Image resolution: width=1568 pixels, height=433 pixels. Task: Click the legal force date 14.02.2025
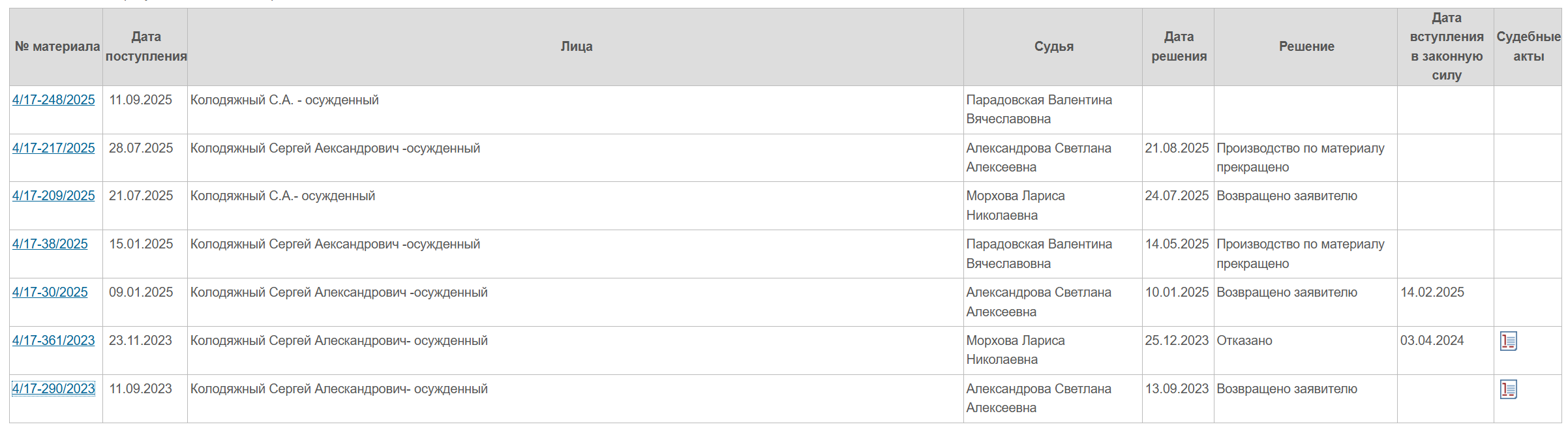click(x=1432, y=292)
